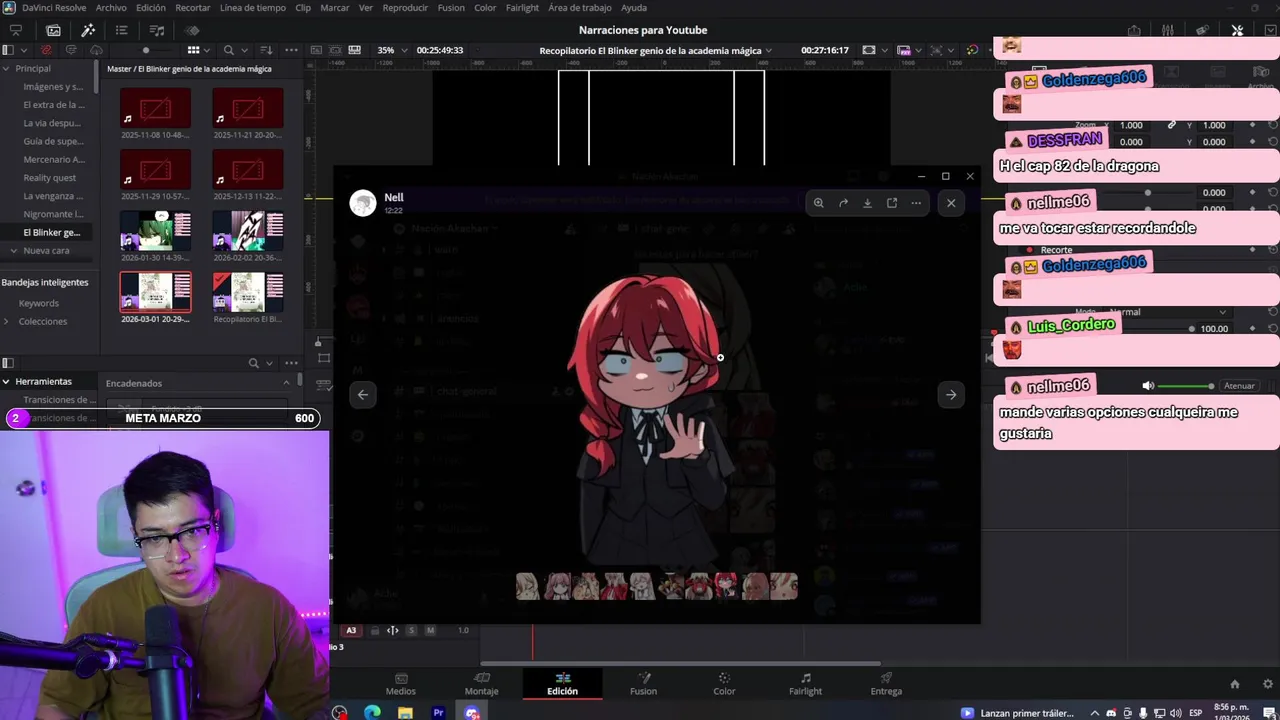Mute the volume speaker icon in chat overlay
The height and width of the screenshot is (720, 1280).
click(1148, 386)
